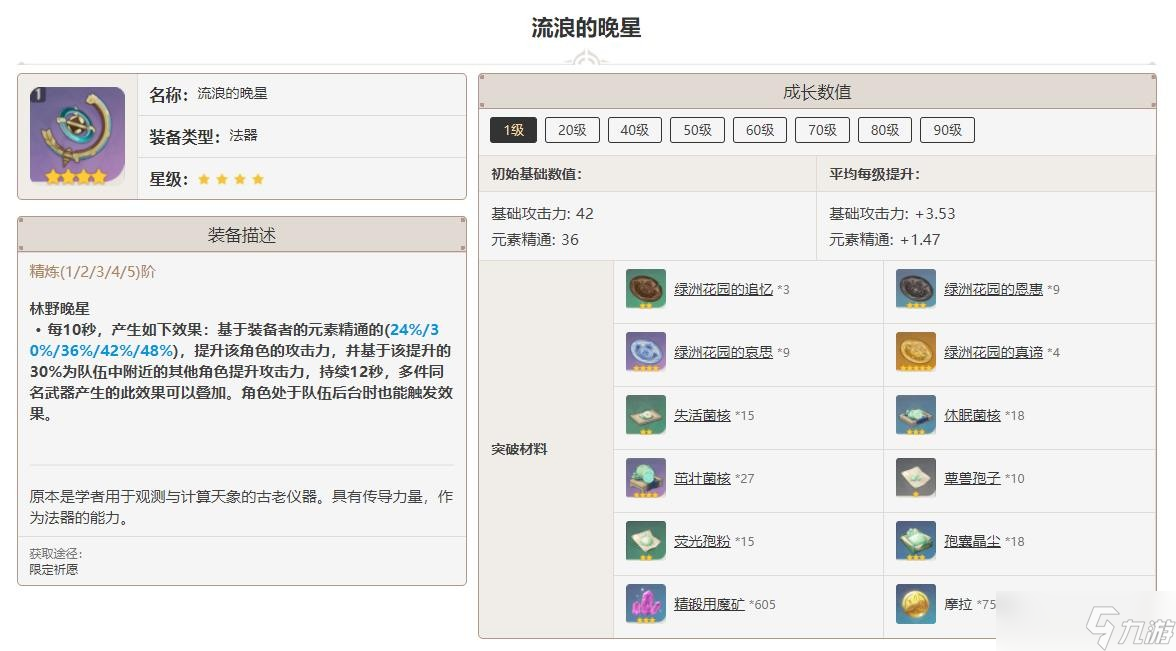Switch to the 20级 level tab
Viewport: 1176px width, 651px height.
(x=572, y=130)
